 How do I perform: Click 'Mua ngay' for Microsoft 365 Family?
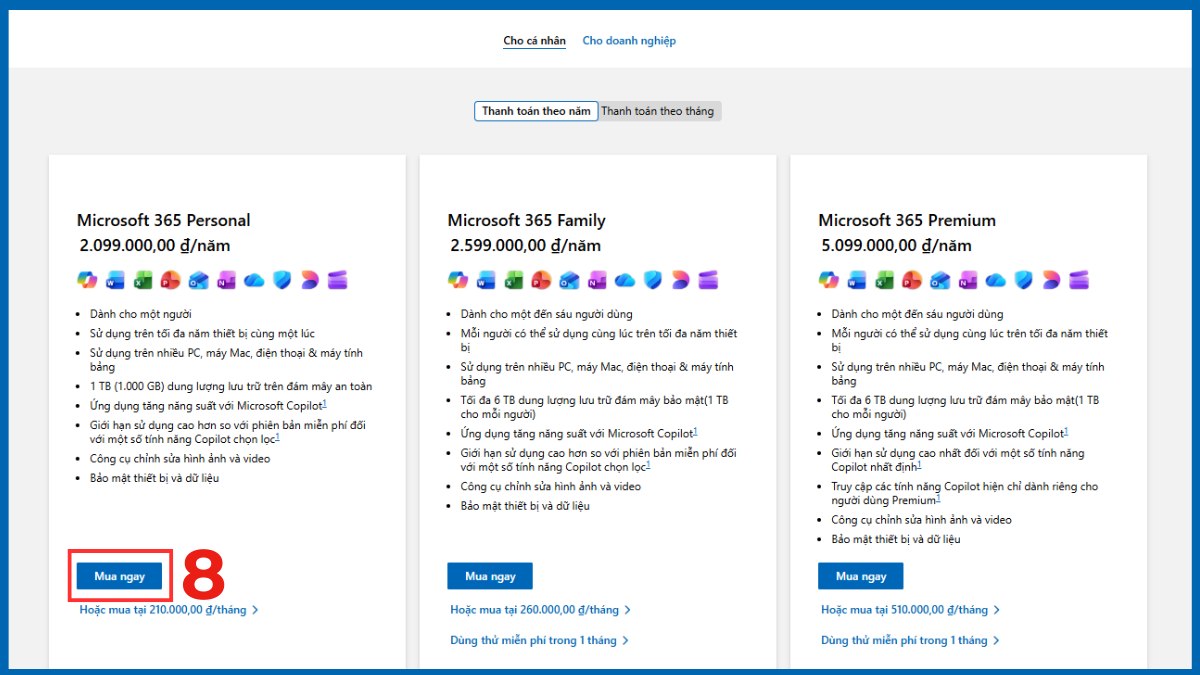click(x=490, y=576)
